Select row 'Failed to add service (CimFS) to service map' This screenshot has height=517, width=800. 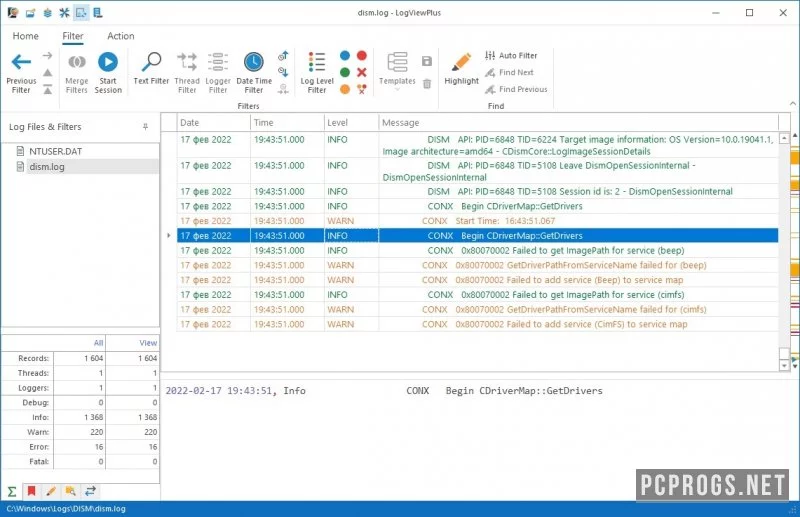(x=478, y=325)
